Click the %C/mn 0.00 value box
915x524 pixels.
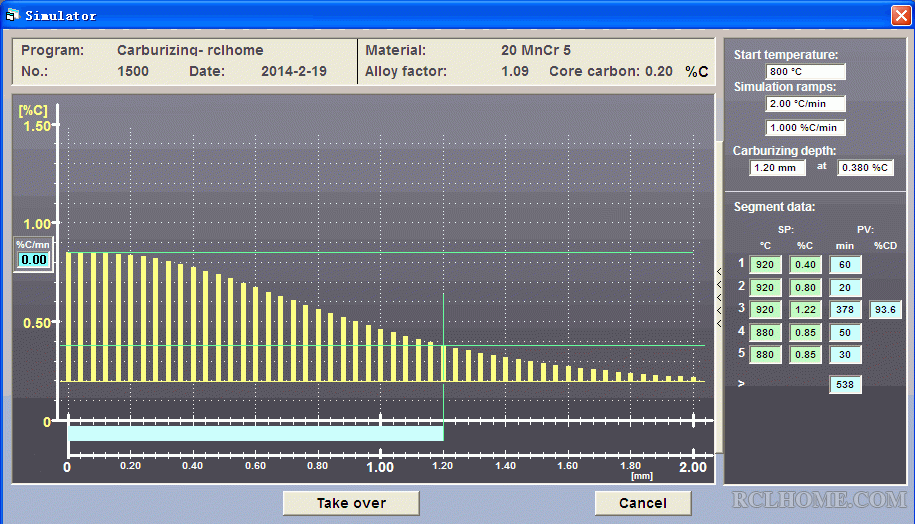point(34,260)
